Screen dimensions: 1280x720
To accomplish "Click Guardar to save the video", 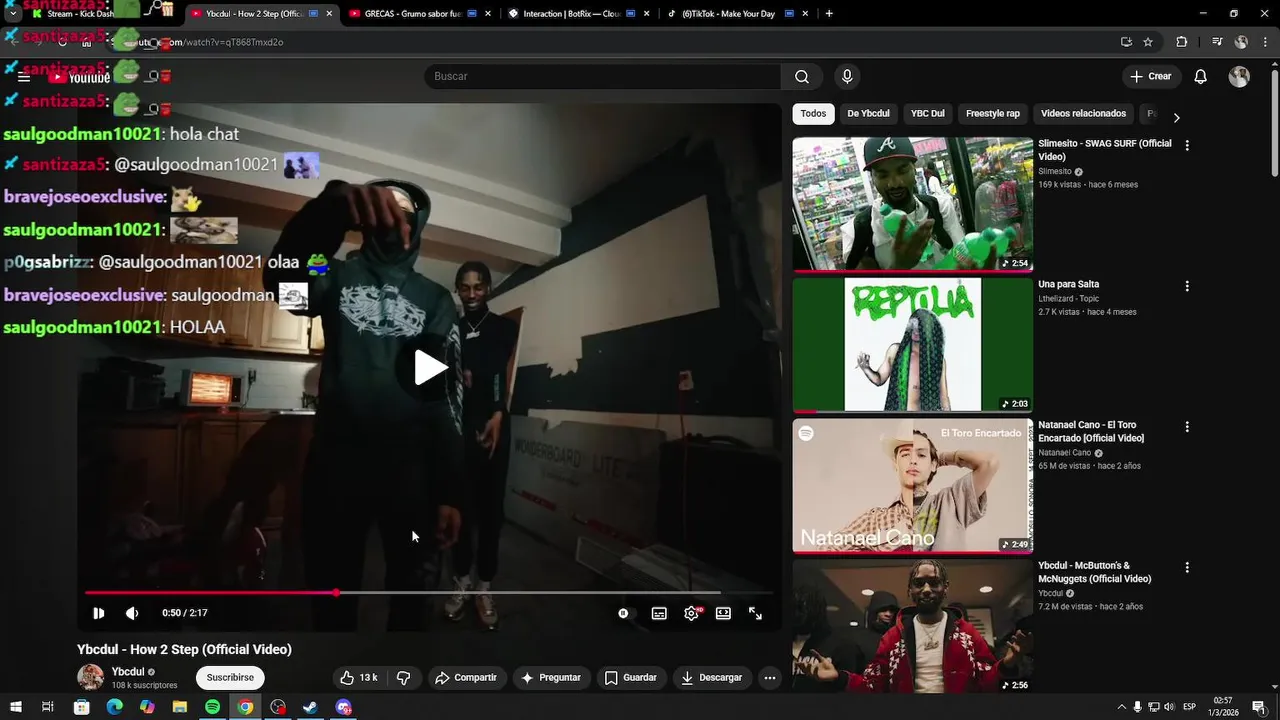I will tap(631, 677).
